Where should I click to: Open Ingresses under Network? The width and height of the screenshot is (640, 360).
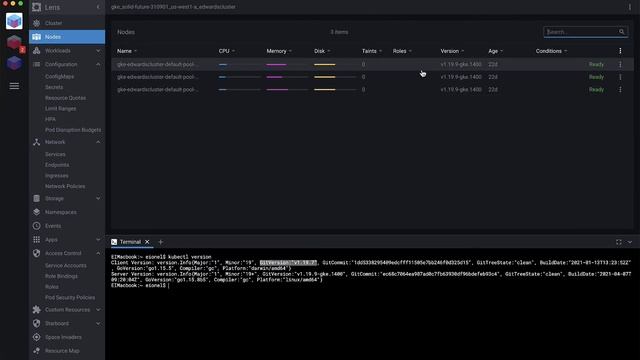[x=57, y=176]
